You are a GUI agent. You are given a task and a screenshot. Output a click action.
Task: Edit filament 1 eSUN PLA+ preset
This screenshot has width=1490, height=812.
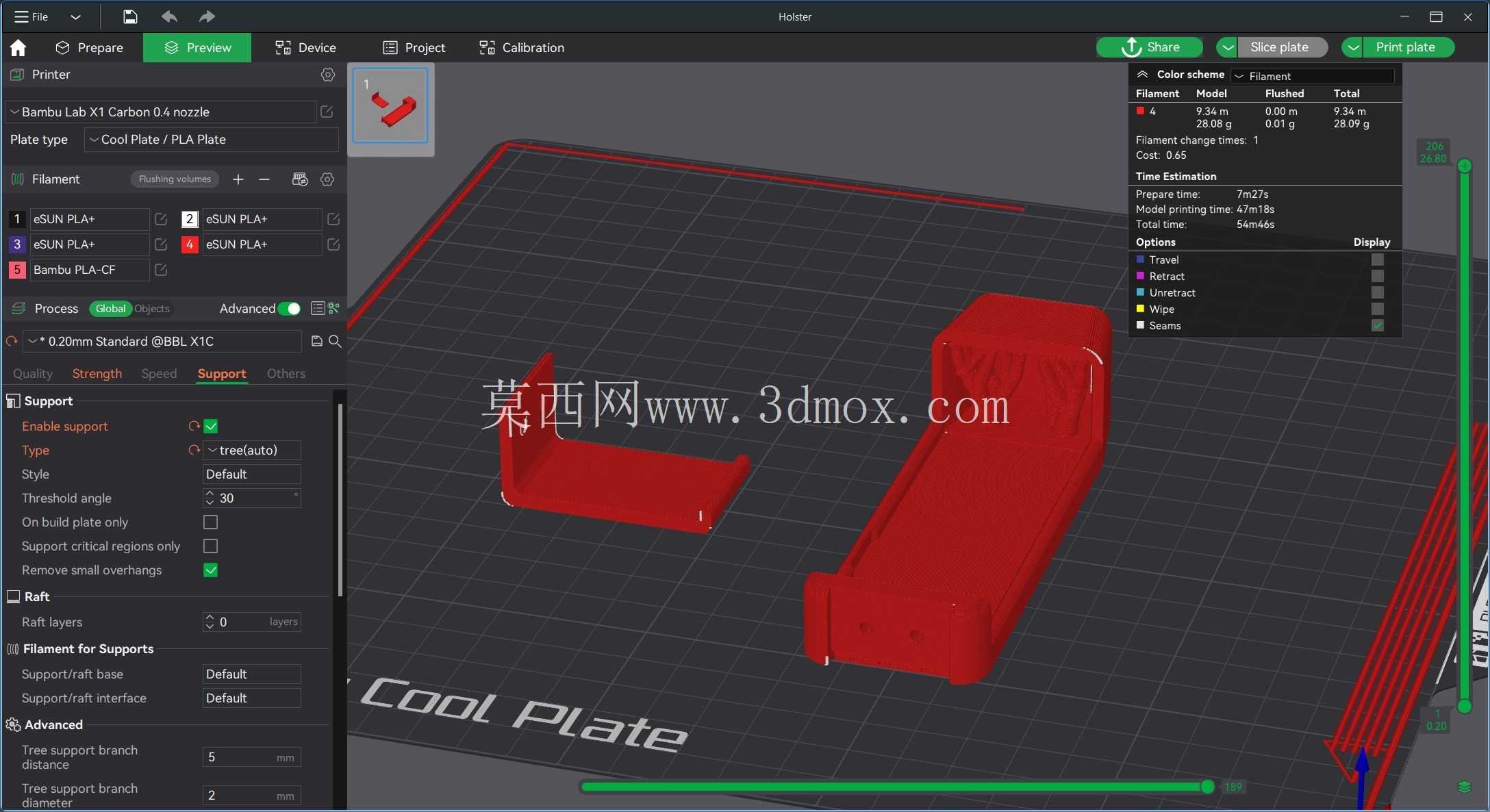pos(161,219)
